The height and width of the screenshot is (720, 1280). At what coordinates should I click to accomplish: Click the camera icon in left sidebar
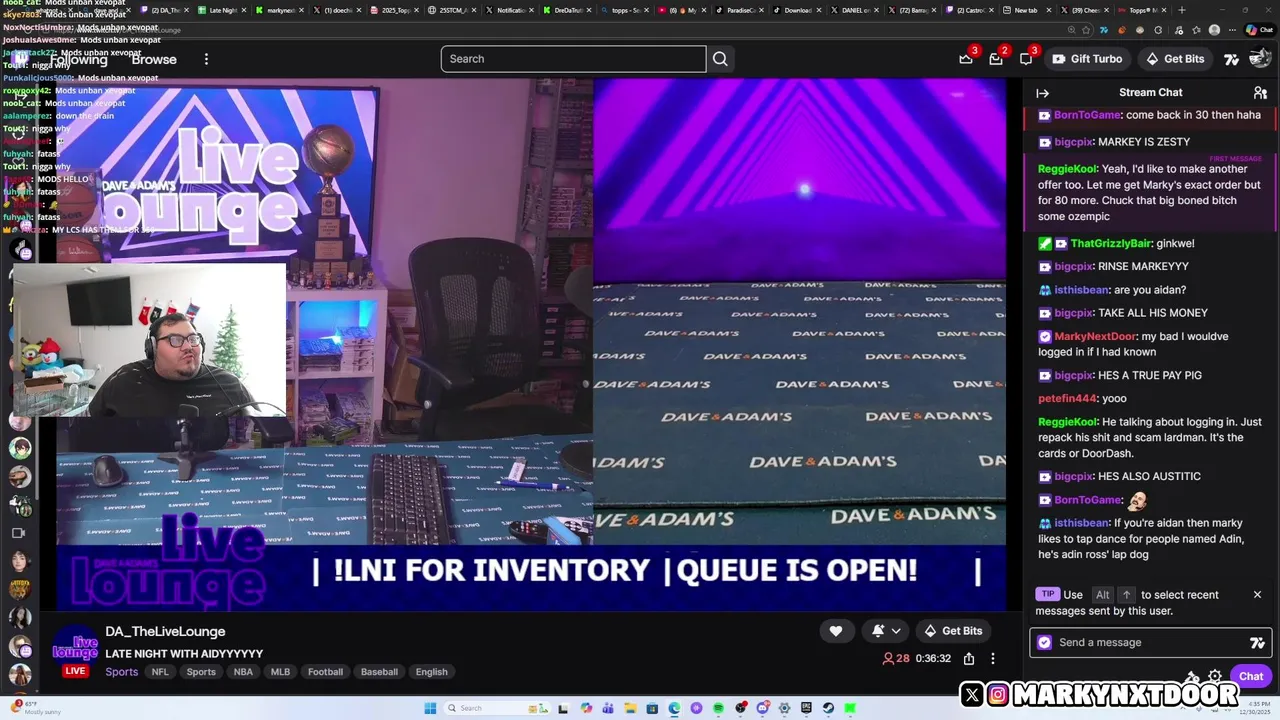click(x=18, y=533)
